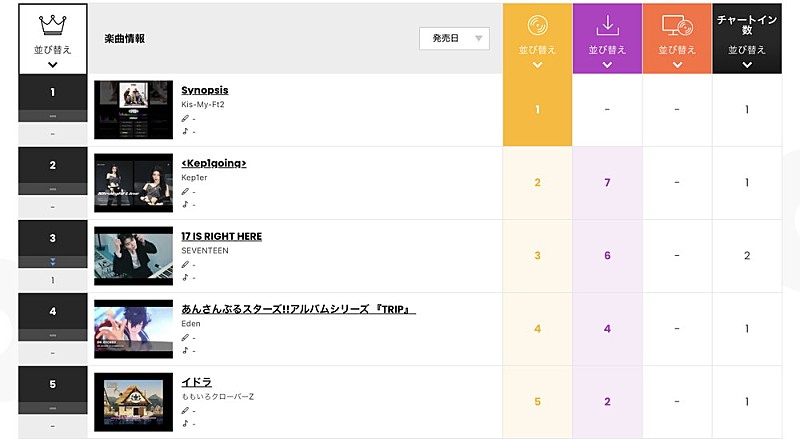800x439 pixels.
Task: Open the 発売日 dropdown
Action: pyautogui.click(x=454, y=38)
